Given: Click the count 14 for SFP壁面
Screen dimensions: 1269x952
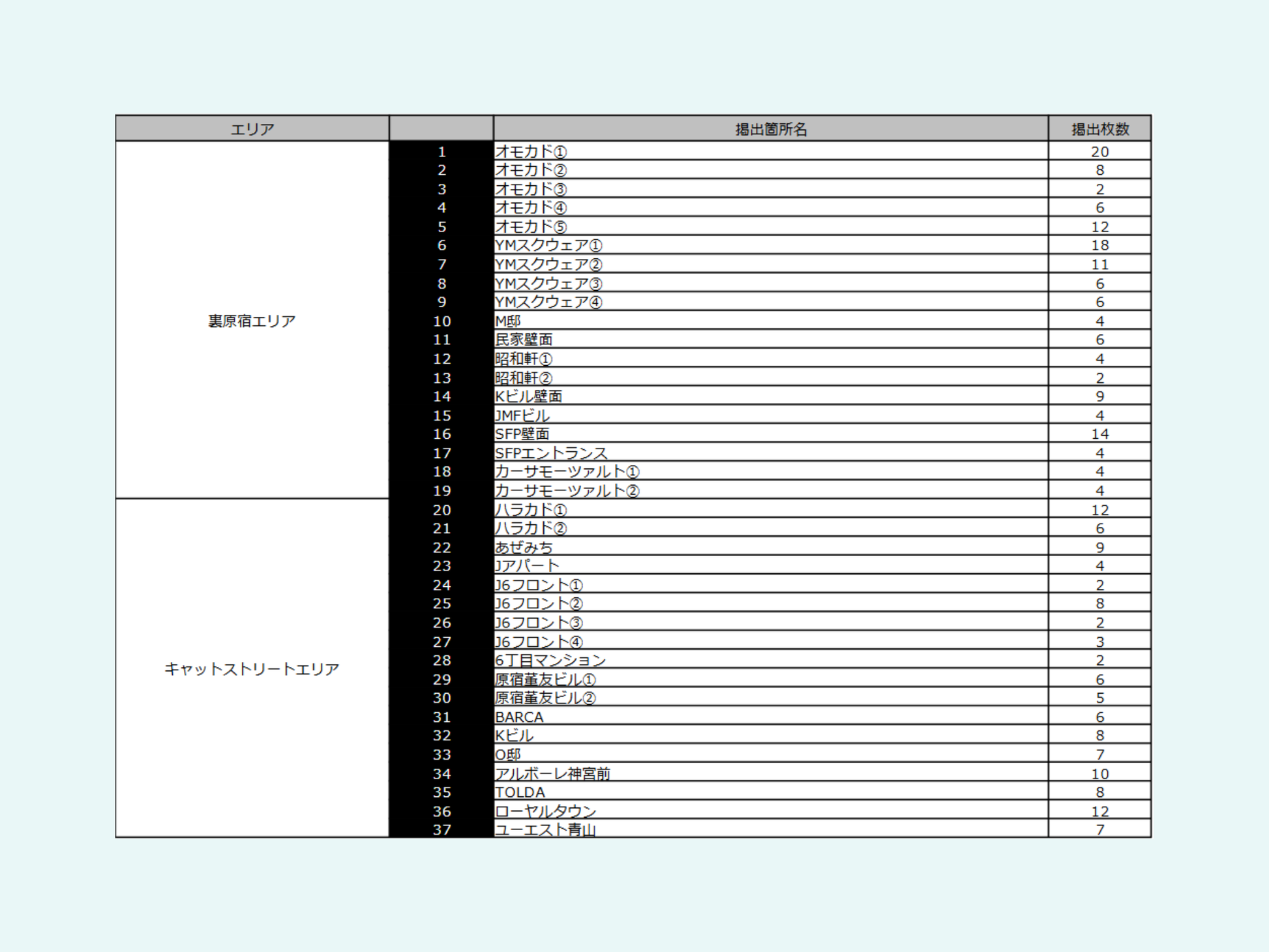Looking at the screenshot, I should click(1099, 434).
